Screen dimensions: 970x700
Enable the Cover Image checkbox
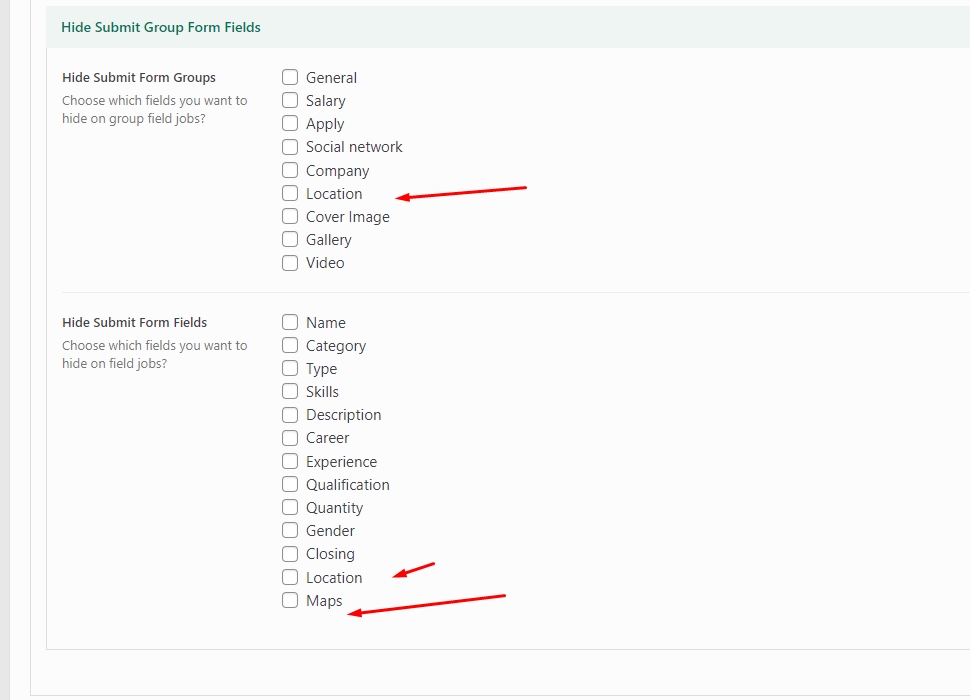tap(290, 216)
